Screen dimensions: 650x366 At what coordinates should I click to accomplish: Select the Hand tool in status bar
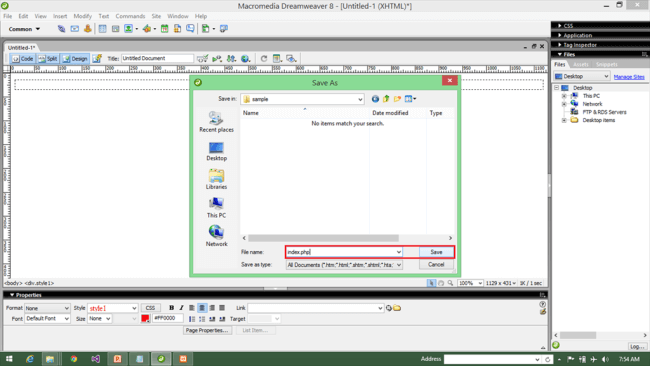tap(441, 283)
